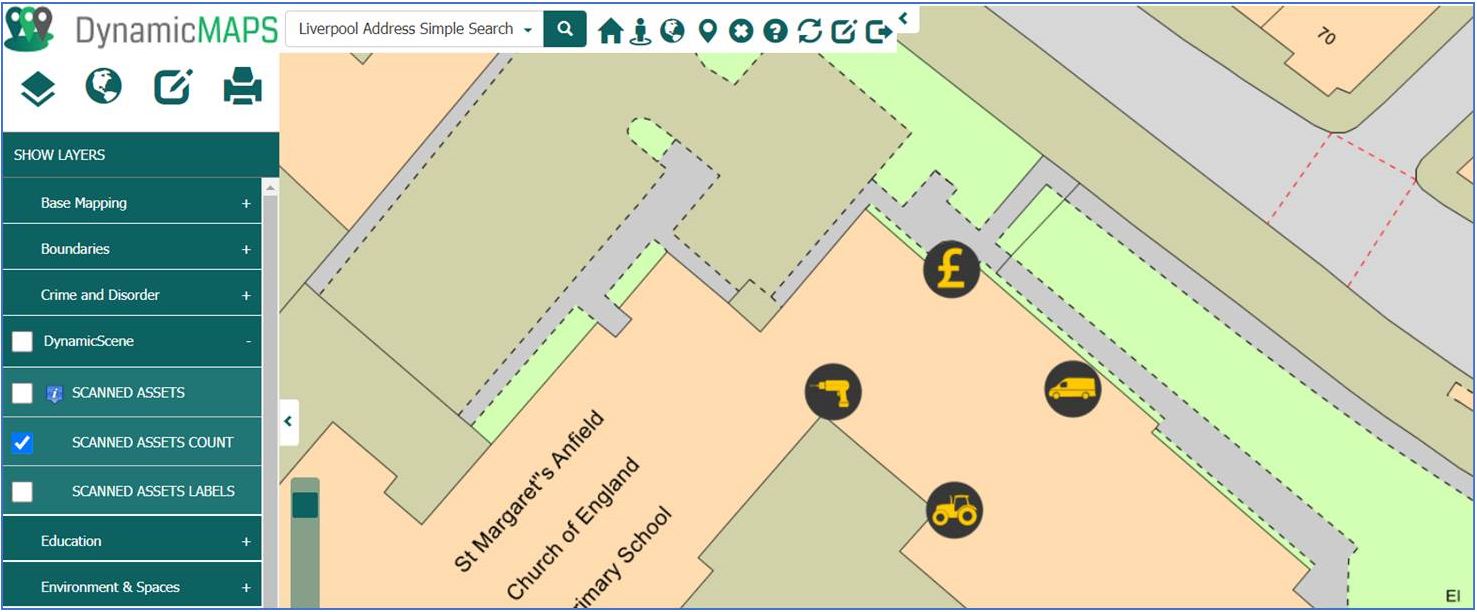Select the street view person icon

pos(641,31)
